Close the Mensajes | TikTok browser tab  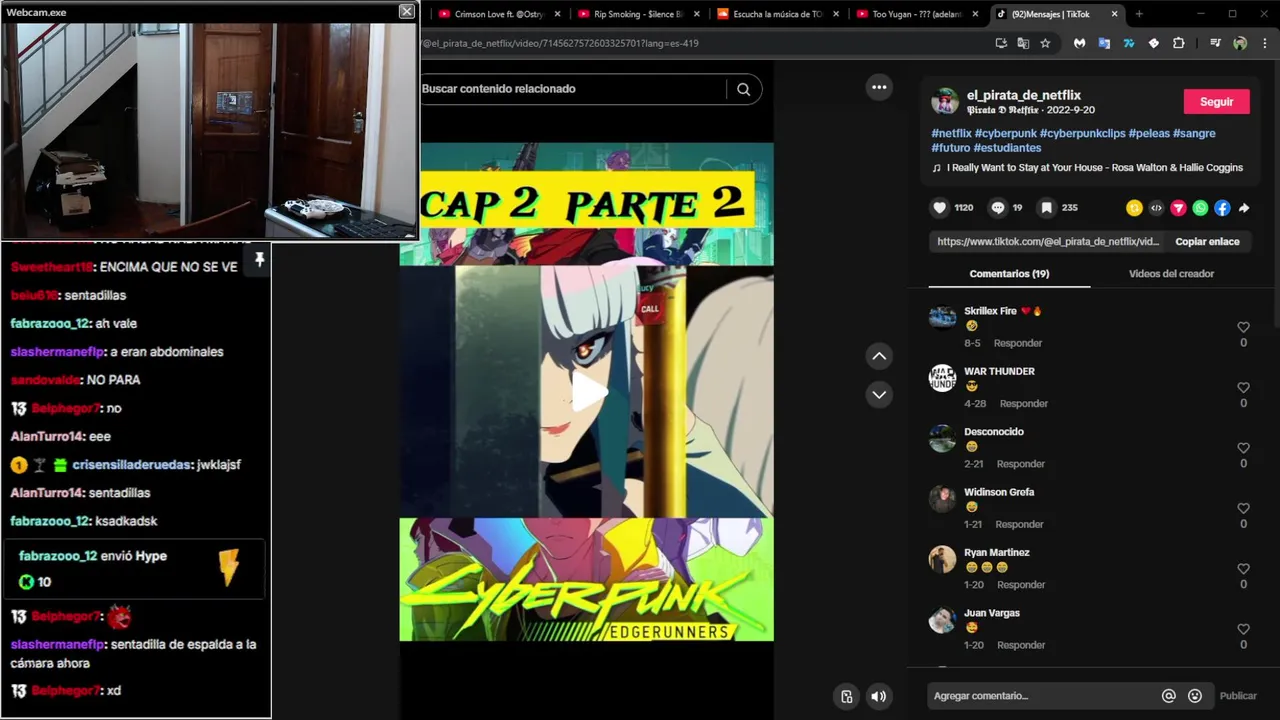(1114, 14)
